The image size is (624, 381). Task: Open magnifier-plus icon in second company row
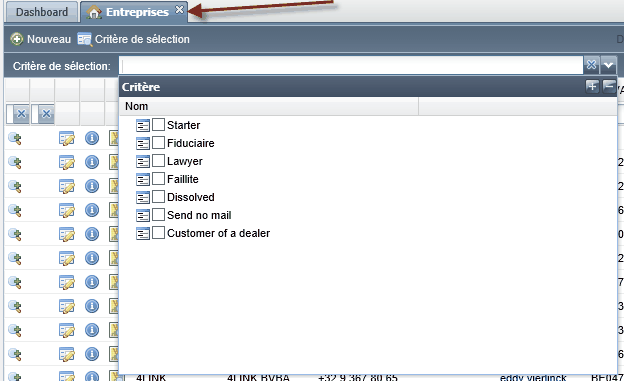(15, 162)
